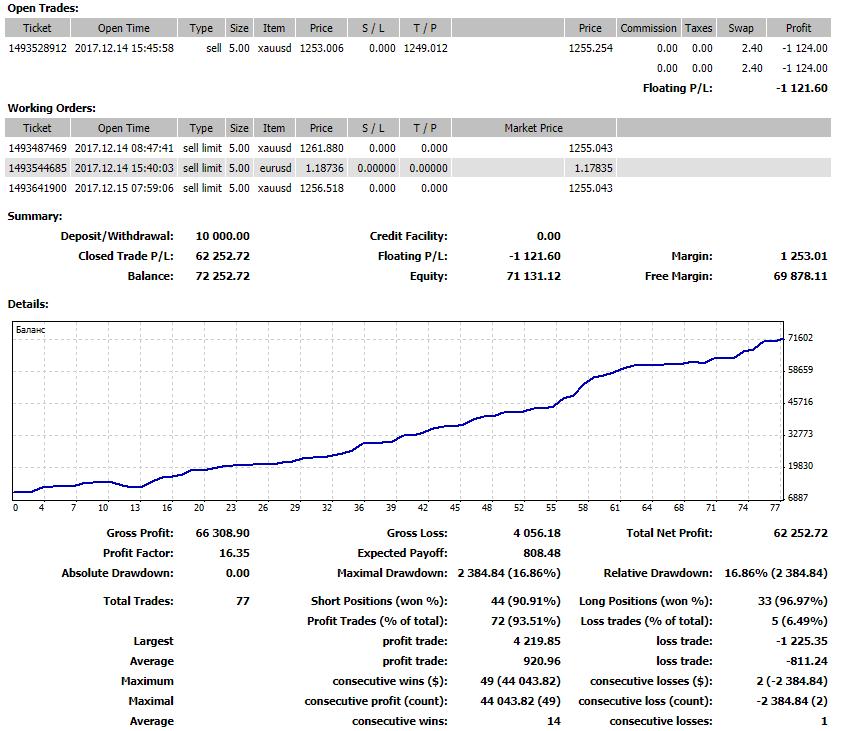844x731 pixels.
Task: Click the Ticket column header in Open Trades
Action: coord(37,28)
